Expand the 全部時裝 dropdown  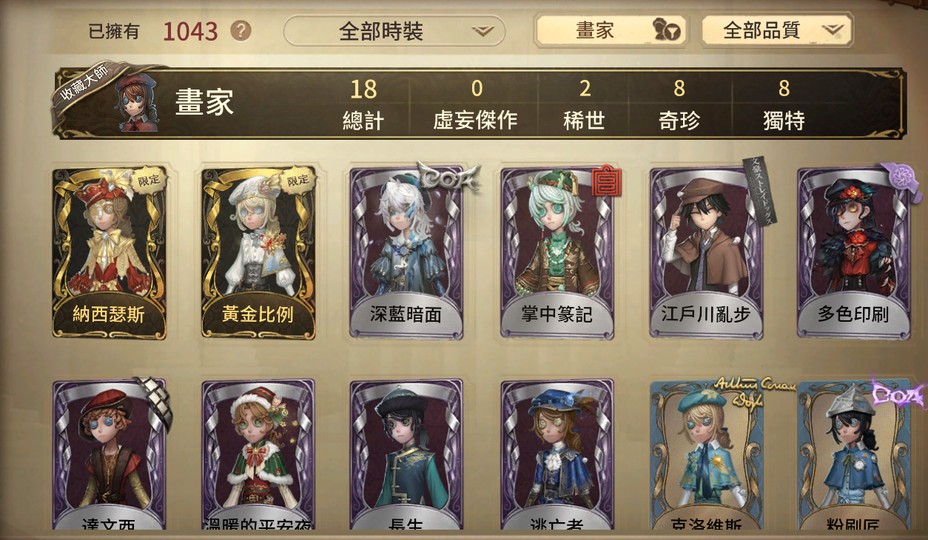coord(394,31)
